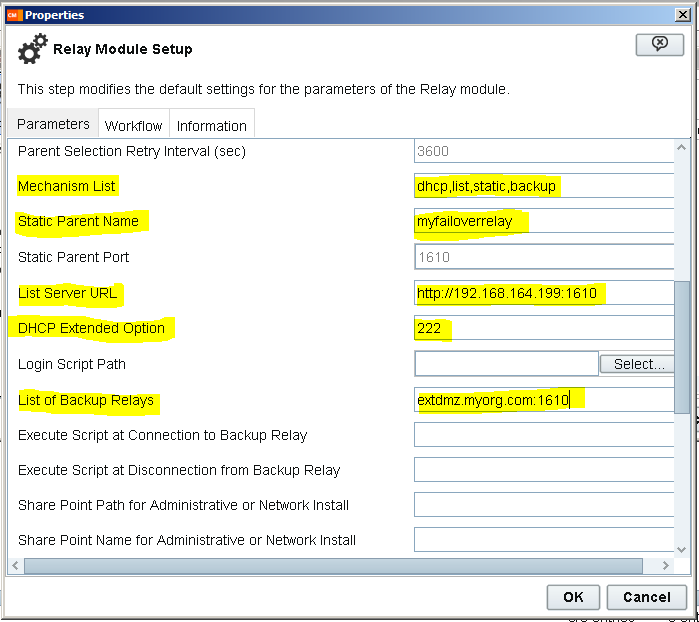Click the Static Parent Port field

click(544, 257)
